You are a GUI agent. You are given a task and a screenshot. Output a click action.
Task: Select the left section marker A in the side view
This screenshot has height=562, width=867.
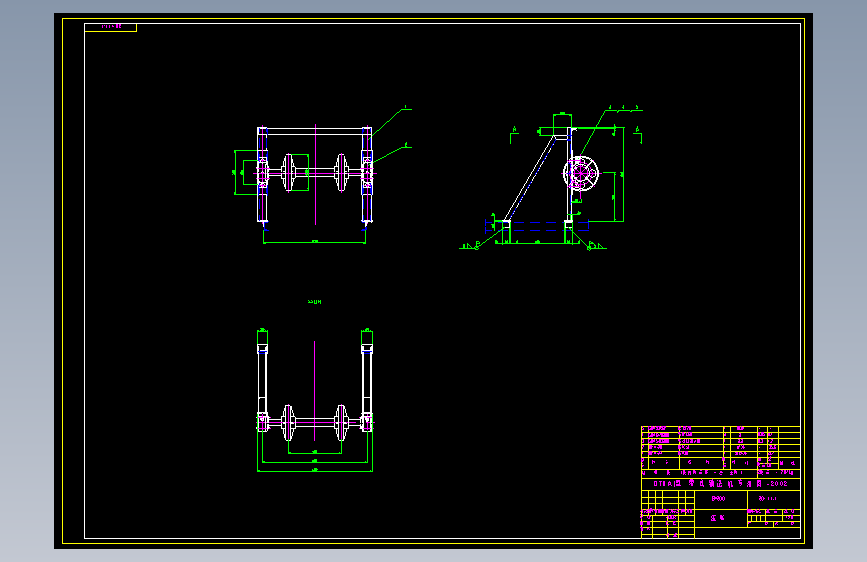coord(514,135)
